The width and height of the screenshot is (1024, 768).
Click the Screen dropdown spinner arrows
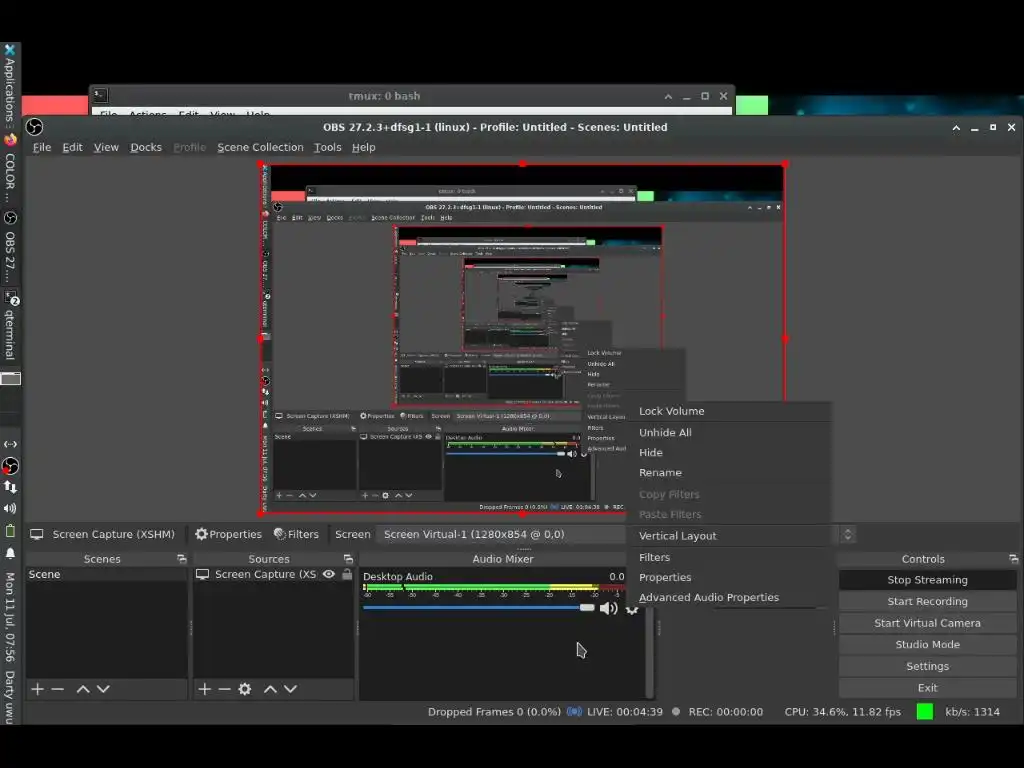848,535
